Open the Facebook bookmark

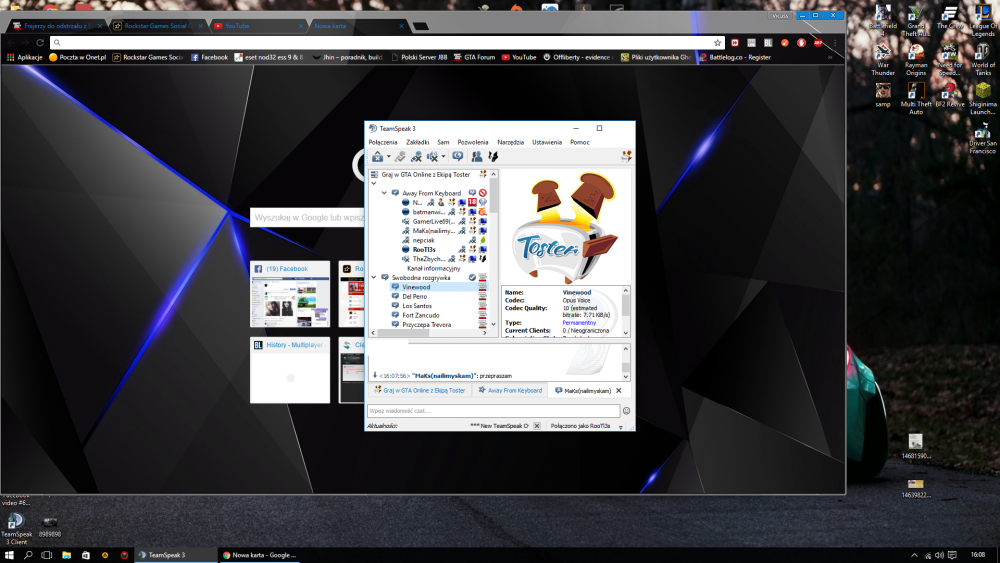[x=209, y=57]
